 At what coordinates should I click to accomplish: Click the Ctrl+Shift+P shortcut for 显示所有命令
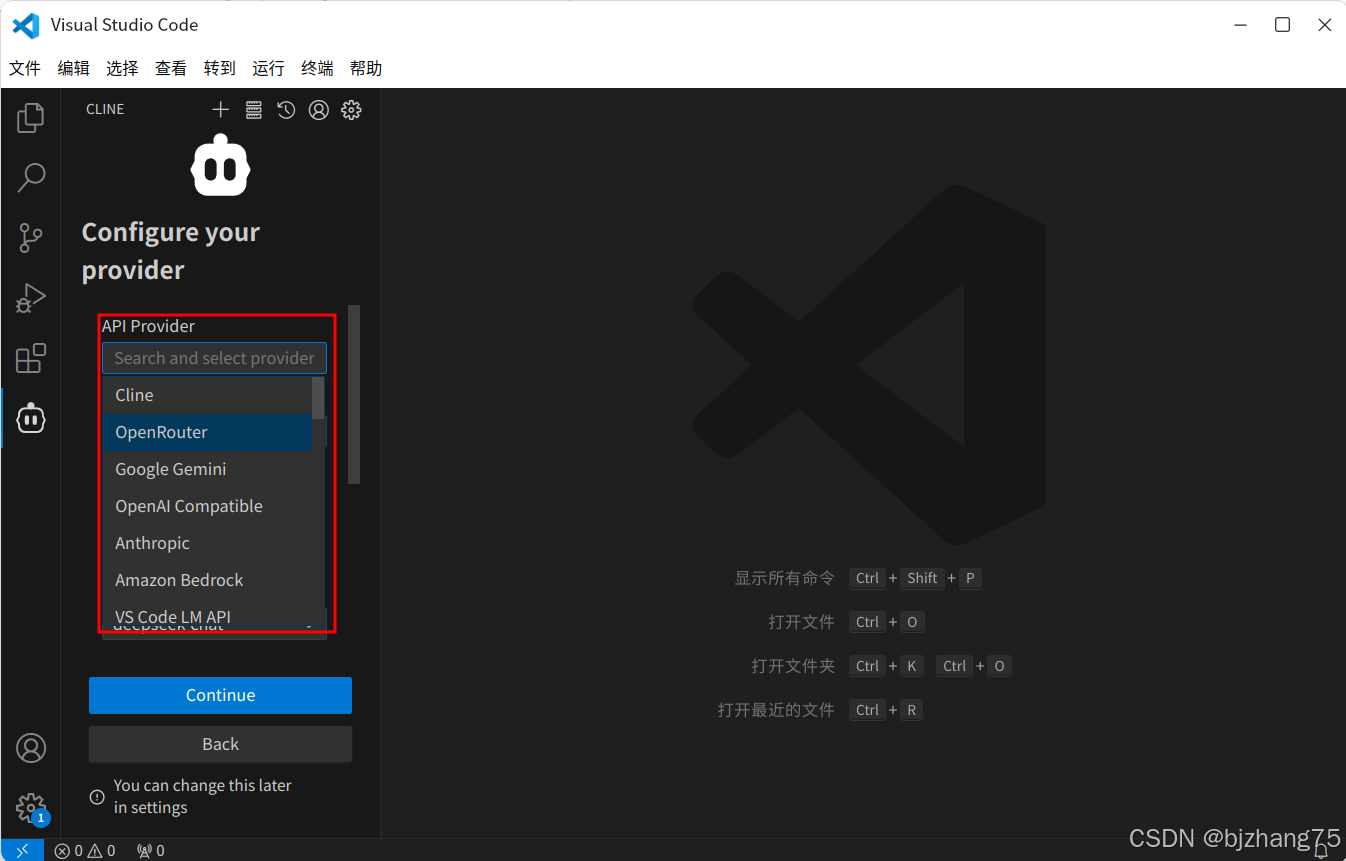tap(915, 578)
